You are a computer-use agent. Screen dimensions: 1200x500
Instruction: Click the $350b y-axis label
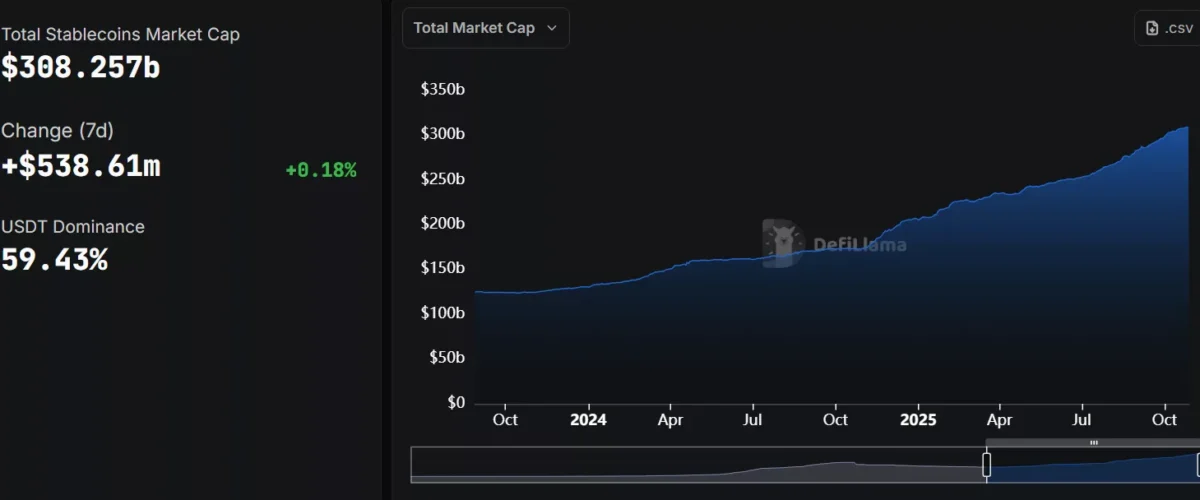[442, 89]
